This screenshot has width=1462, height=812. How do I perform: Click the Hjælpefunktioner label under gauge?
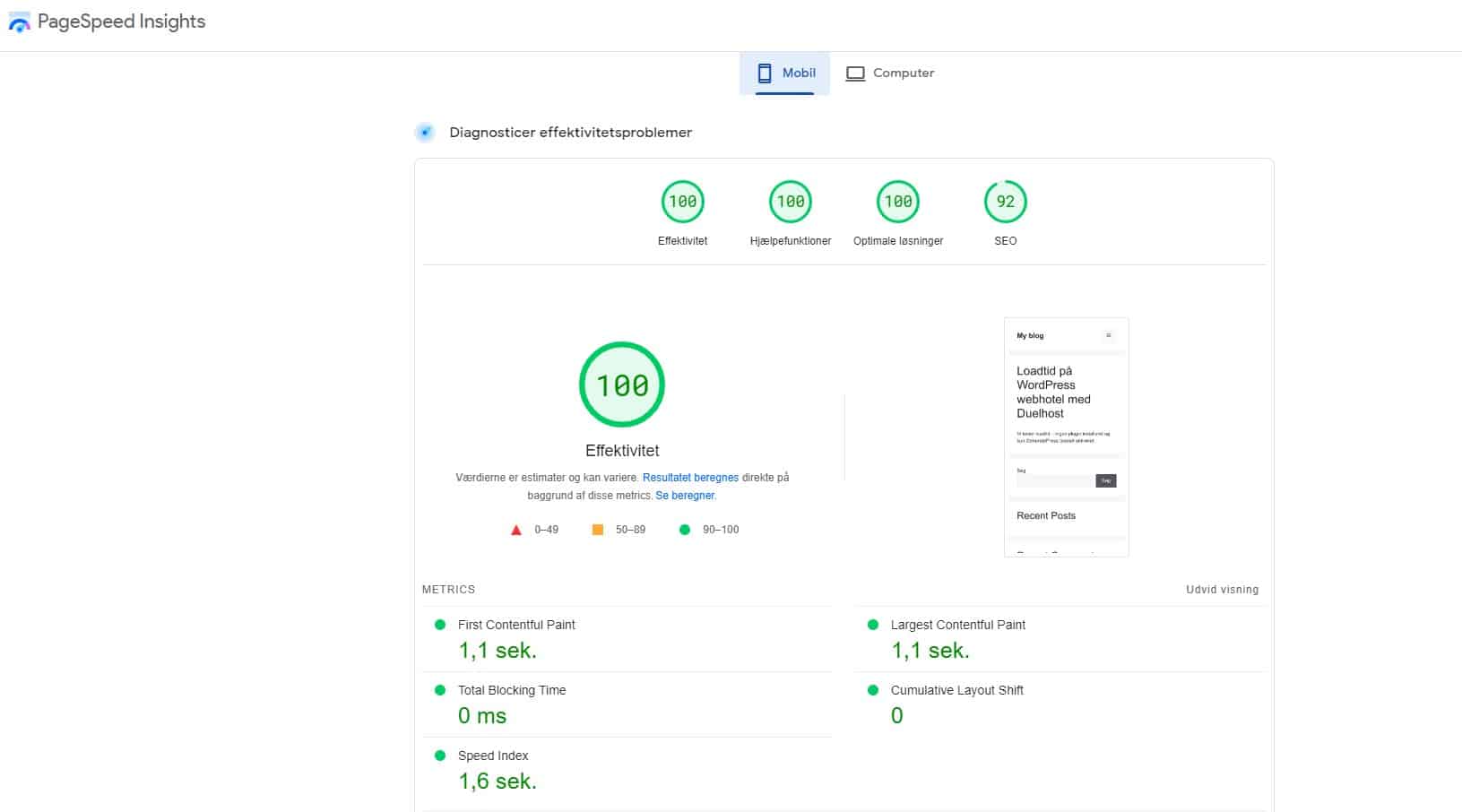coord(791,241)
